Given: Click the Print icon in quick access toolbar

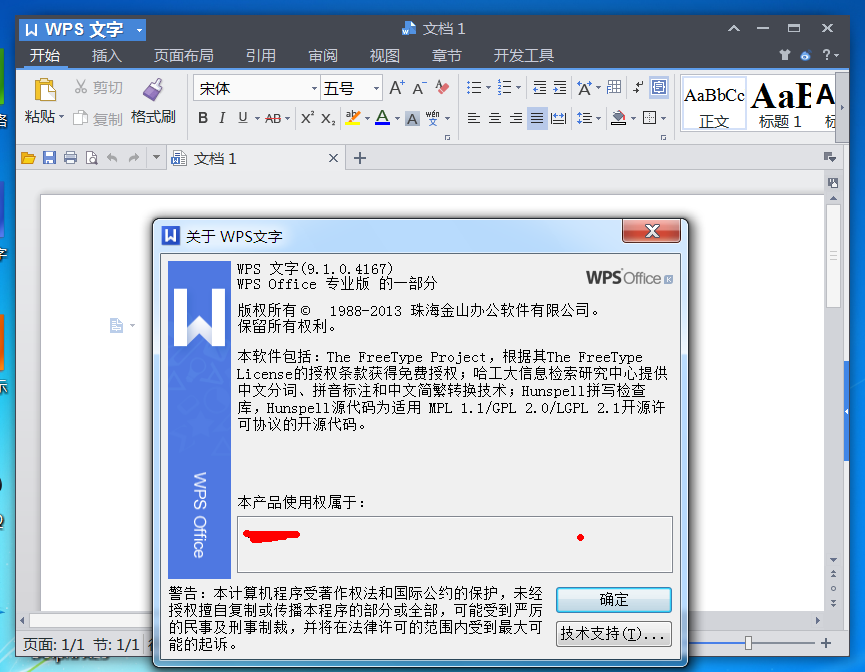Looking at the screenshot, I should click(70, 158).
